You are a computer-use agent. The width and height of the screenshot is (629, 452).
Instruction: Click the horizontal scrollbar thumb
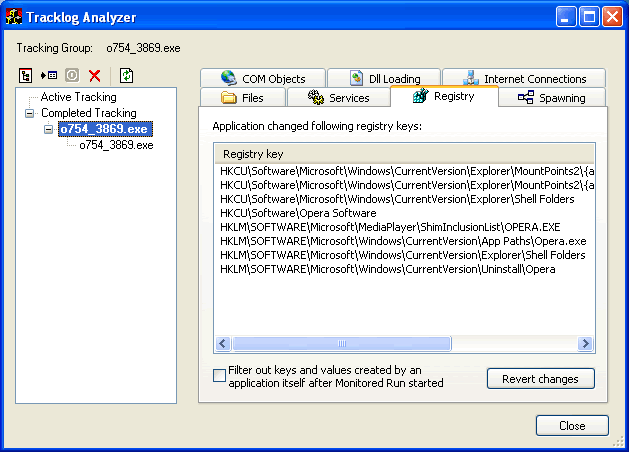point(342,344)
